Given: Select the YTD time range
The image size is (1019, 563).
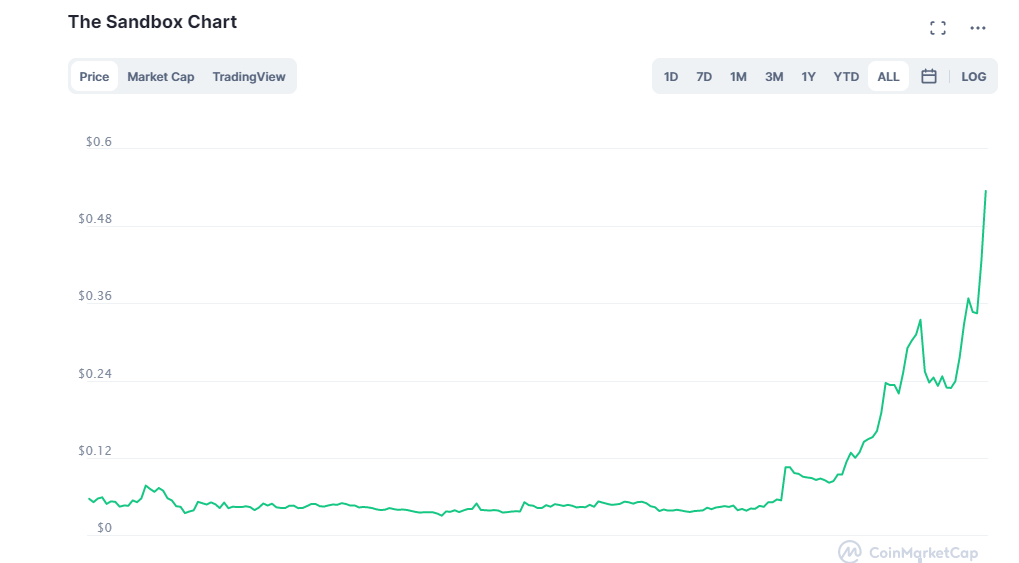Looking at the screenshot, I should [846, 76].
